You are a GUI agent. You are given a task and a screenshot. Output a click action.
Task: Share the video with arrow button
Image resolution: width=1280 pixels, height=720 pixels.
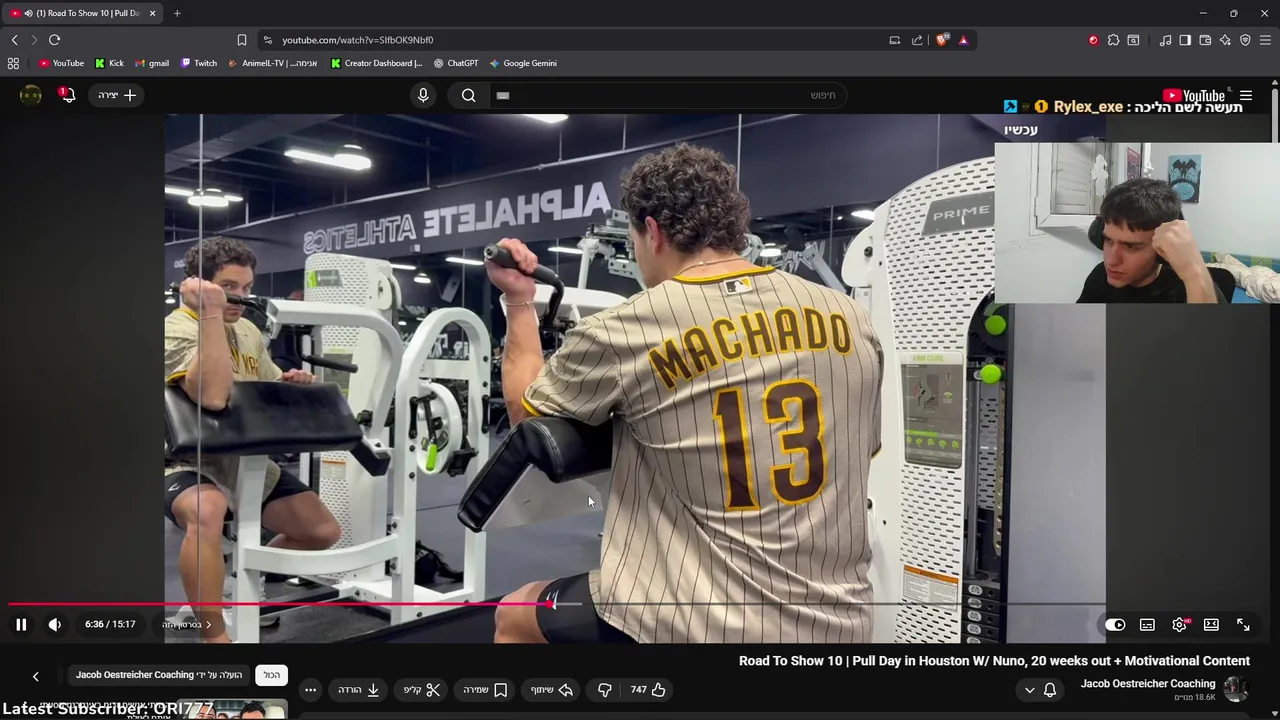click(x=552, y=689)
